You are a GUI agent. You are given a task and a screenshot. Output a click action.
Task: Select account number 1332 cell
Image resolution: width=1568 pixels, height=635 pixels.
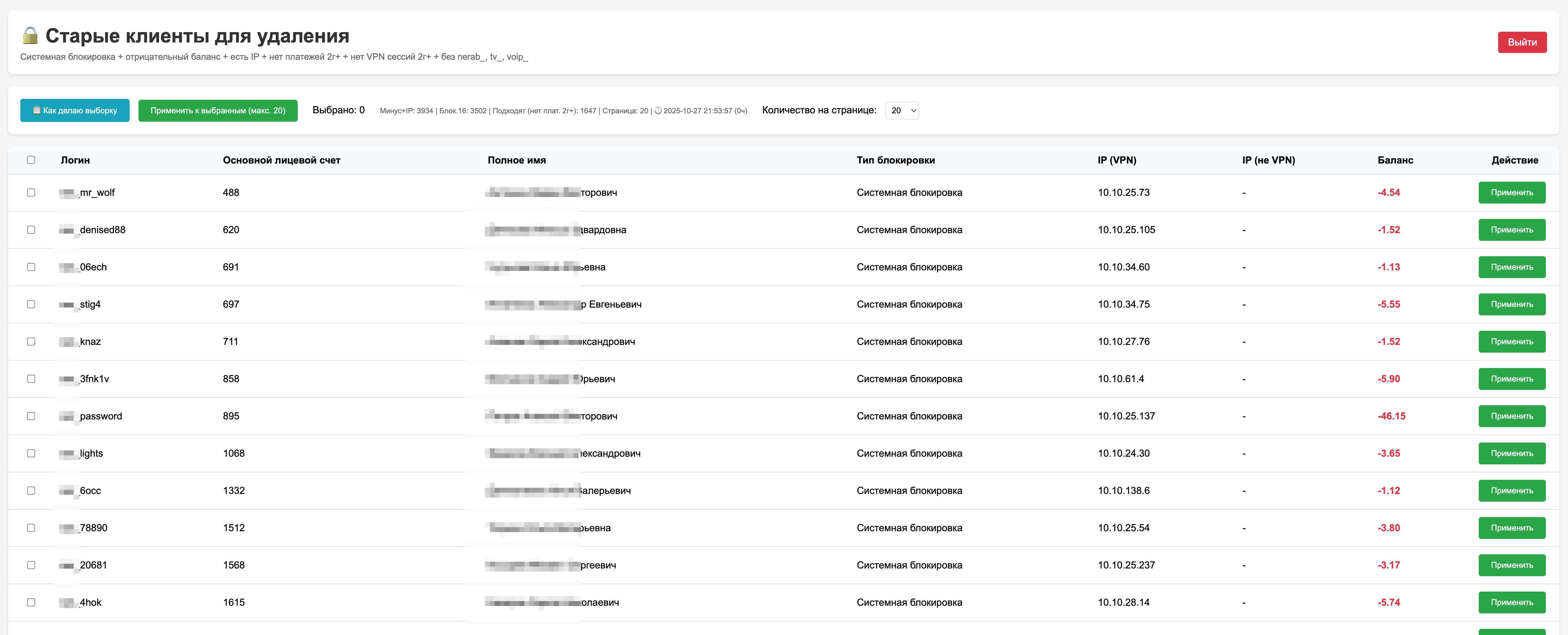[x=234, y=491]
